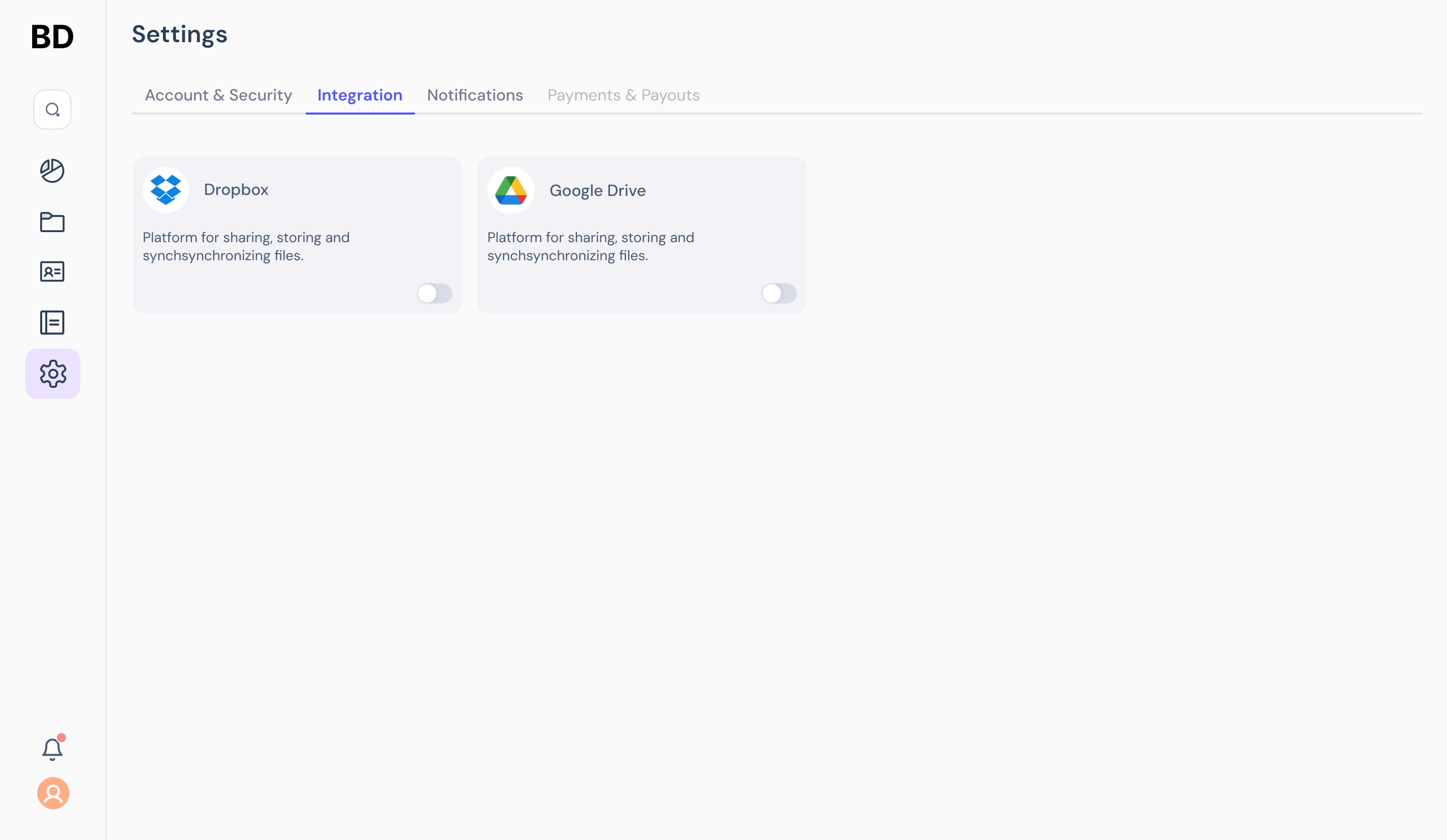The width and height of the screenshot is (1447, 840).
Task: Click the Dropbox card title
Action: point(236,189)
